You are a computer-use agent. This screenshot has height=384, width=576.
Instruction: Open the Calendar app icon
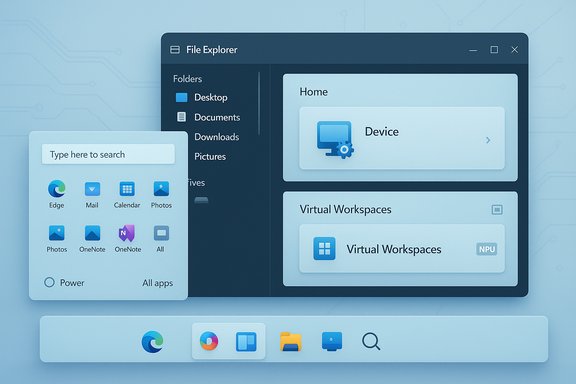[127, 189]
